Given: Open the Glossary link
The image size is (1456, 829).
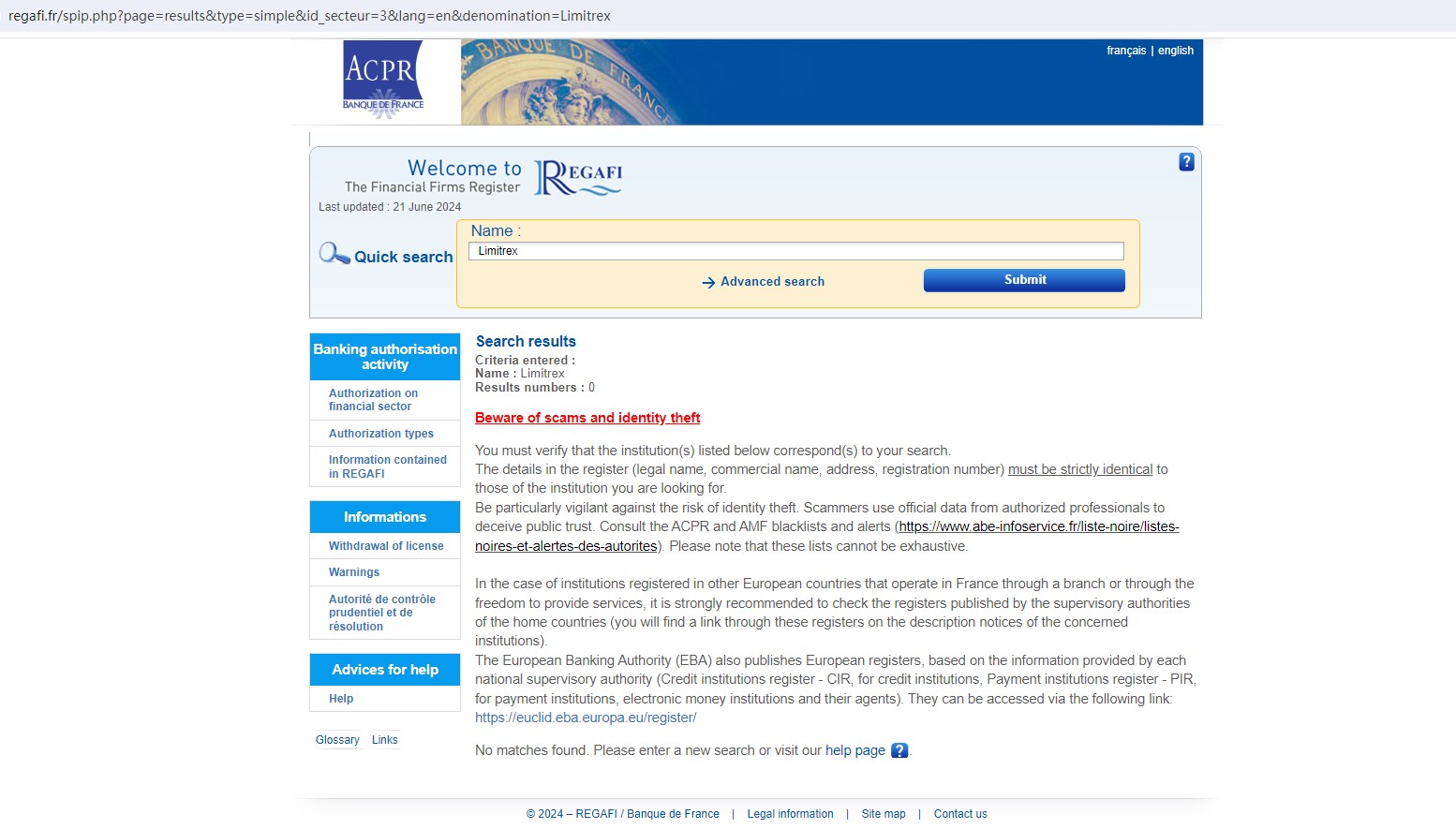Looking at the screenshot, I should pyautogui.click(x=337, y=740).
